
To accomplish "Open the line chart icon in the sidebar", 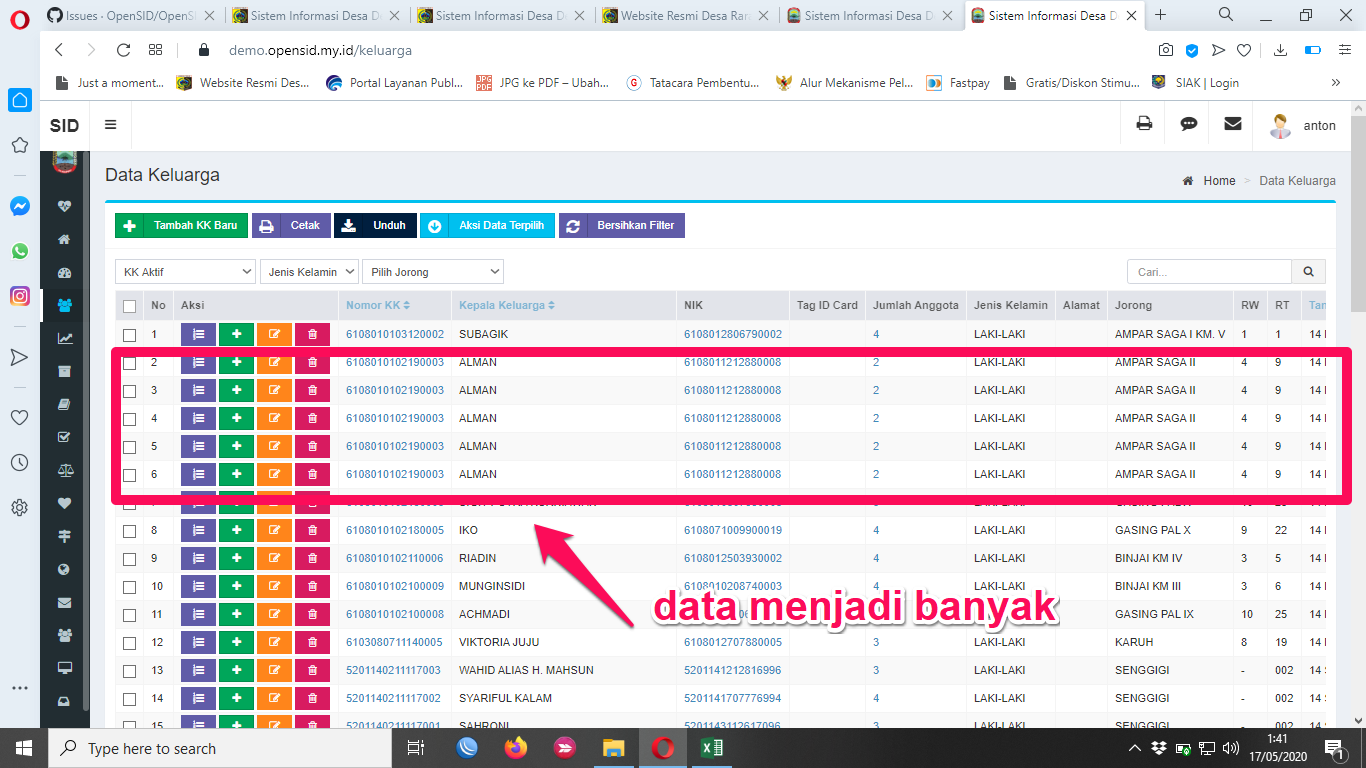I will pos(63,337).
